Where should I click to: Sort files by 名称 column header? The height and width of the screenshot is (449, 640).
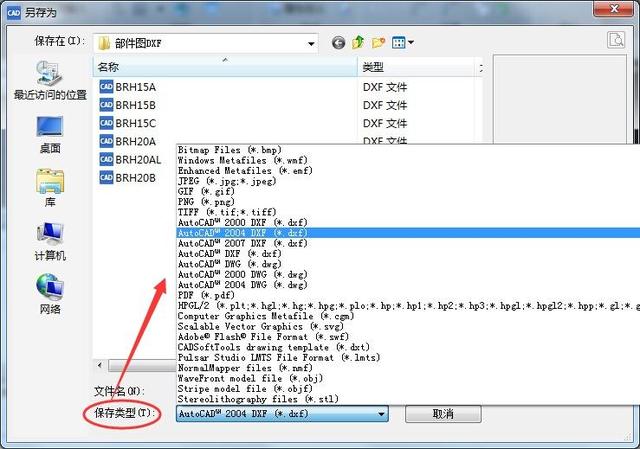click(x=225, y=67)
